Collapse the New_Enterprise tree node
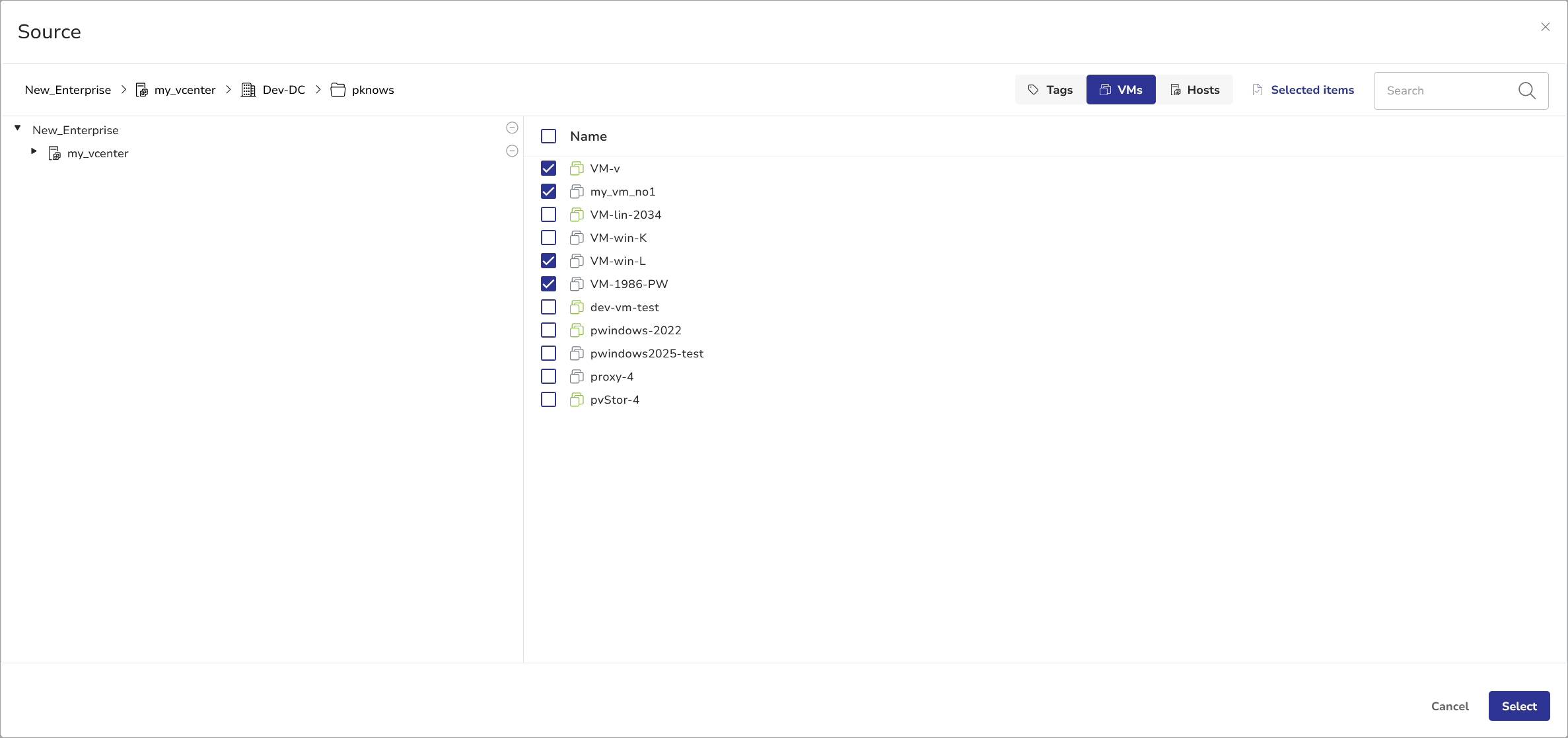Viewport: 1568px width, 738px height. [18, 128]
